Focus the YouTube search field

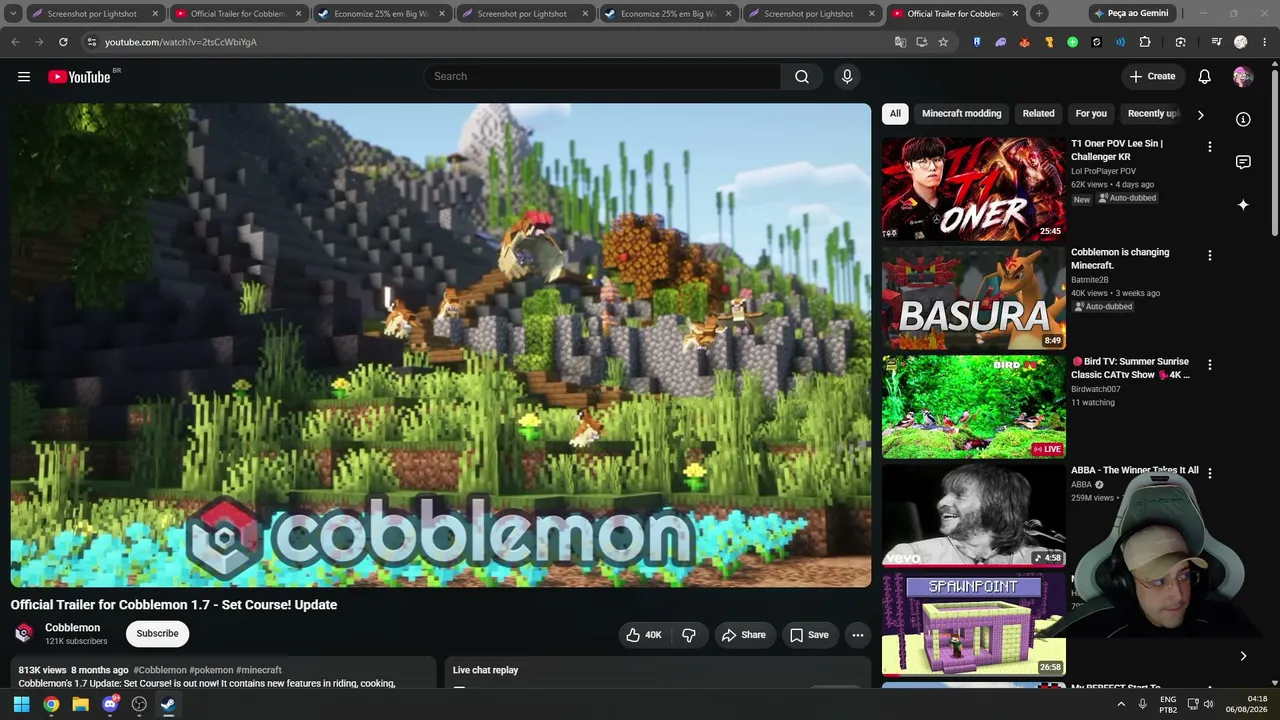click(x=603, y=77)
